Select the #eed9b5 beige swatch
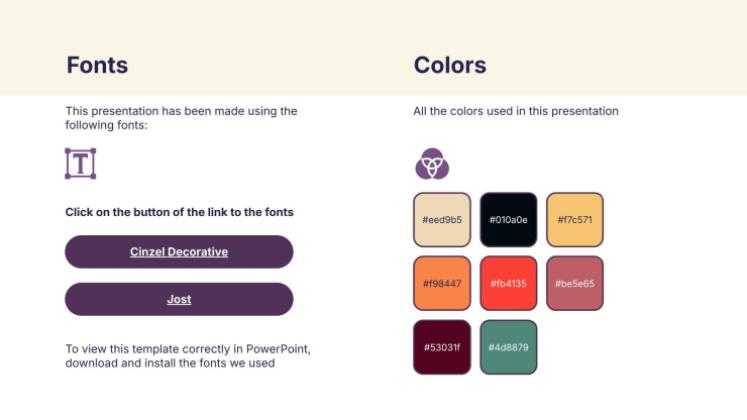The image size is (747, 420). click(x=442, y=220)
